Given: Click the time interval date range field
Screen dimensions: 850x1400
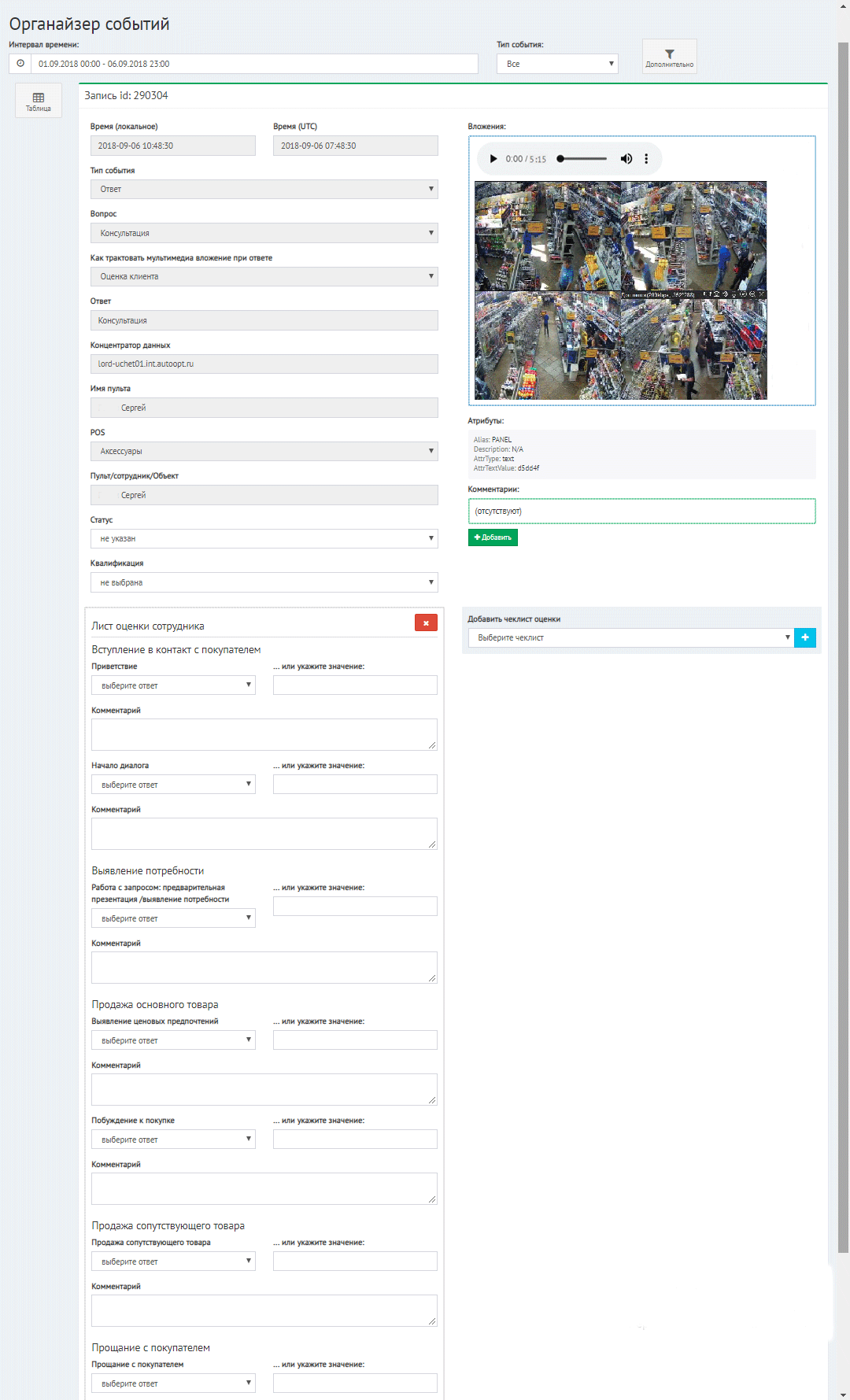Looking at the screenshot, I should [253, 64].
